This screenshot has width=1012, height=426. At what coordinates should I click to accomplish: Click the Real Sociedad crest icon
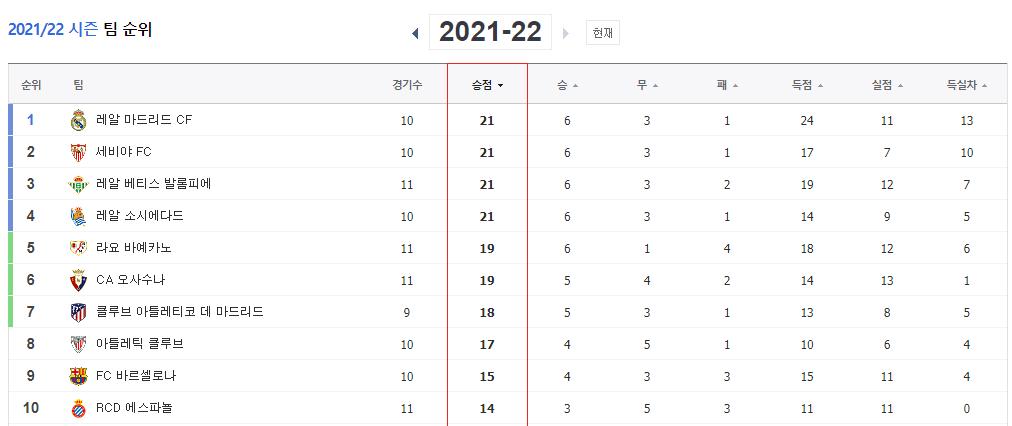(78, 216)
